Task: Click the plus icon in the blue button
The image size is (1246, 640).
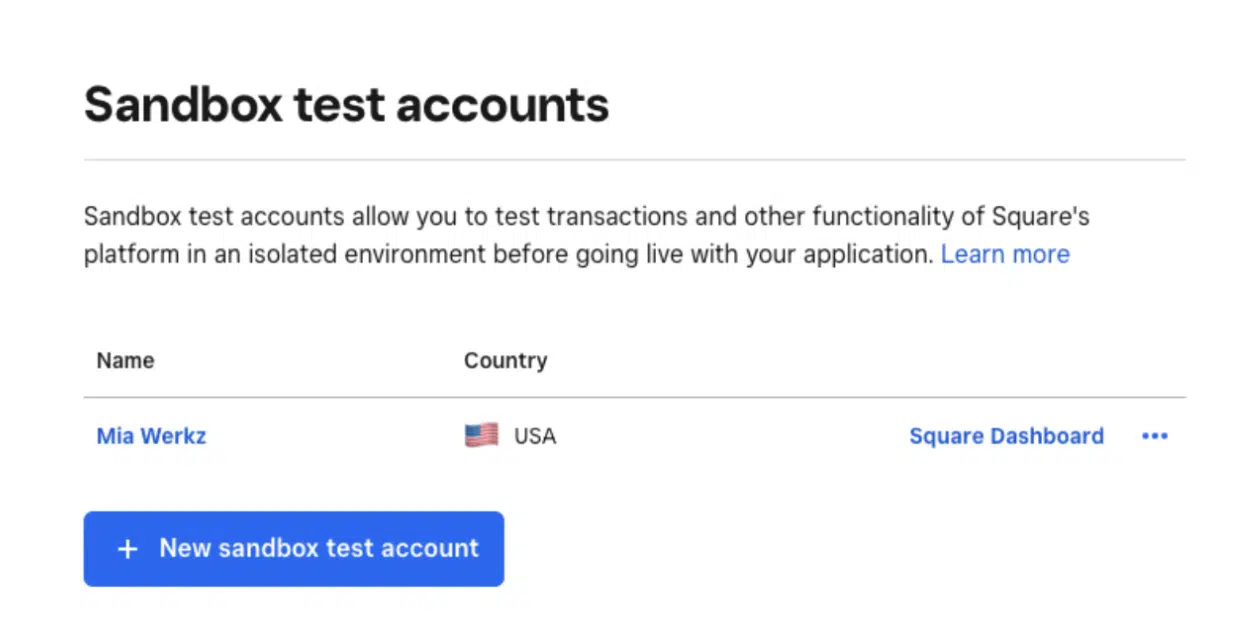Action: point(127,549)
